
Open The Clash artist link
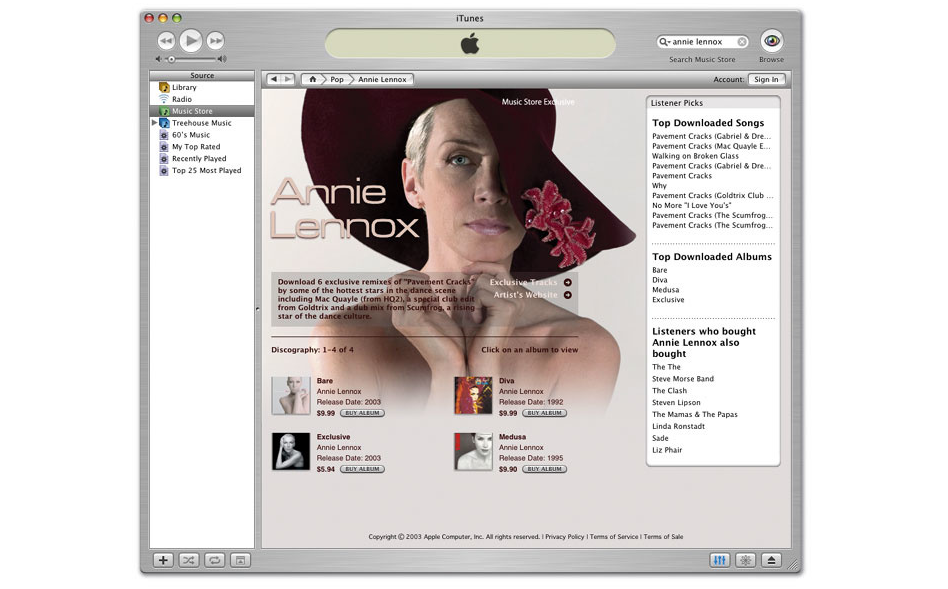click(x=669, y=391)
